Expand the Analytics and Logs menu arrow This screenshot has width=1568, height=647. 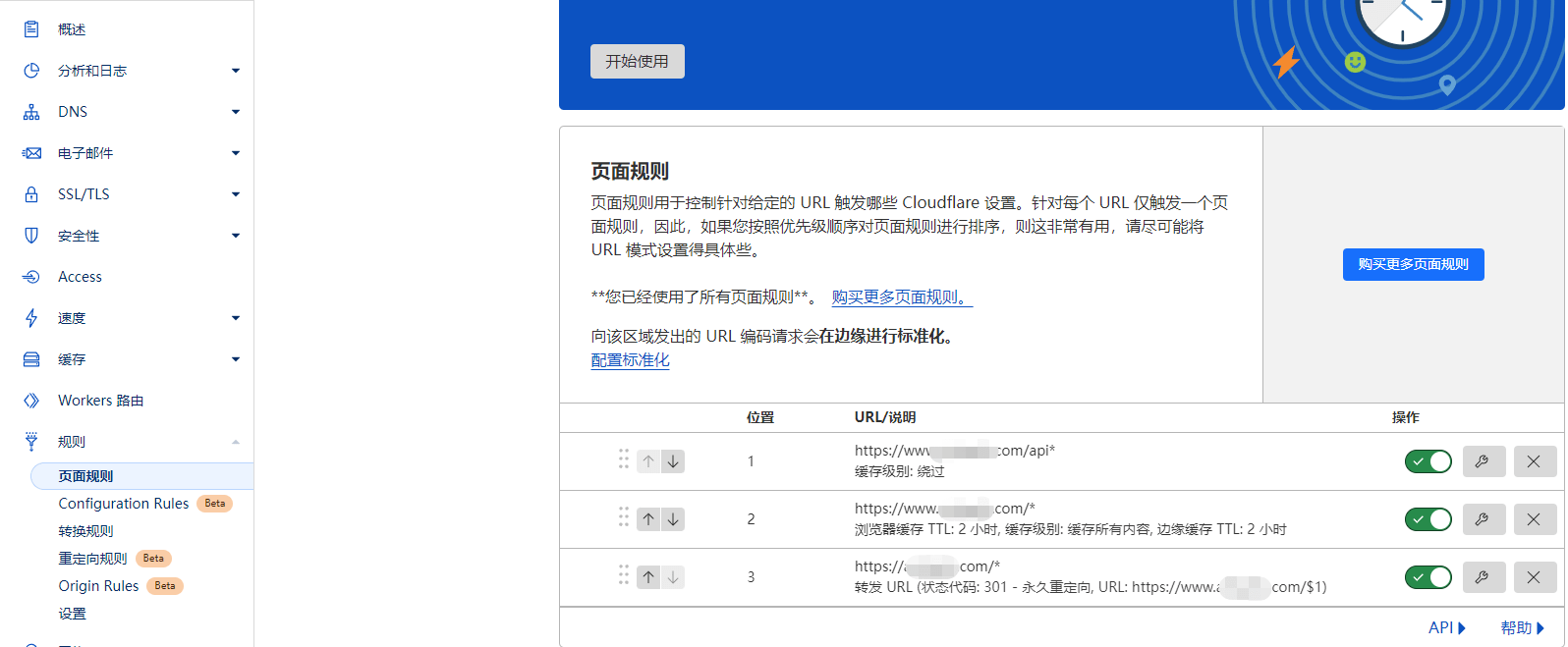tap(236, 71)
